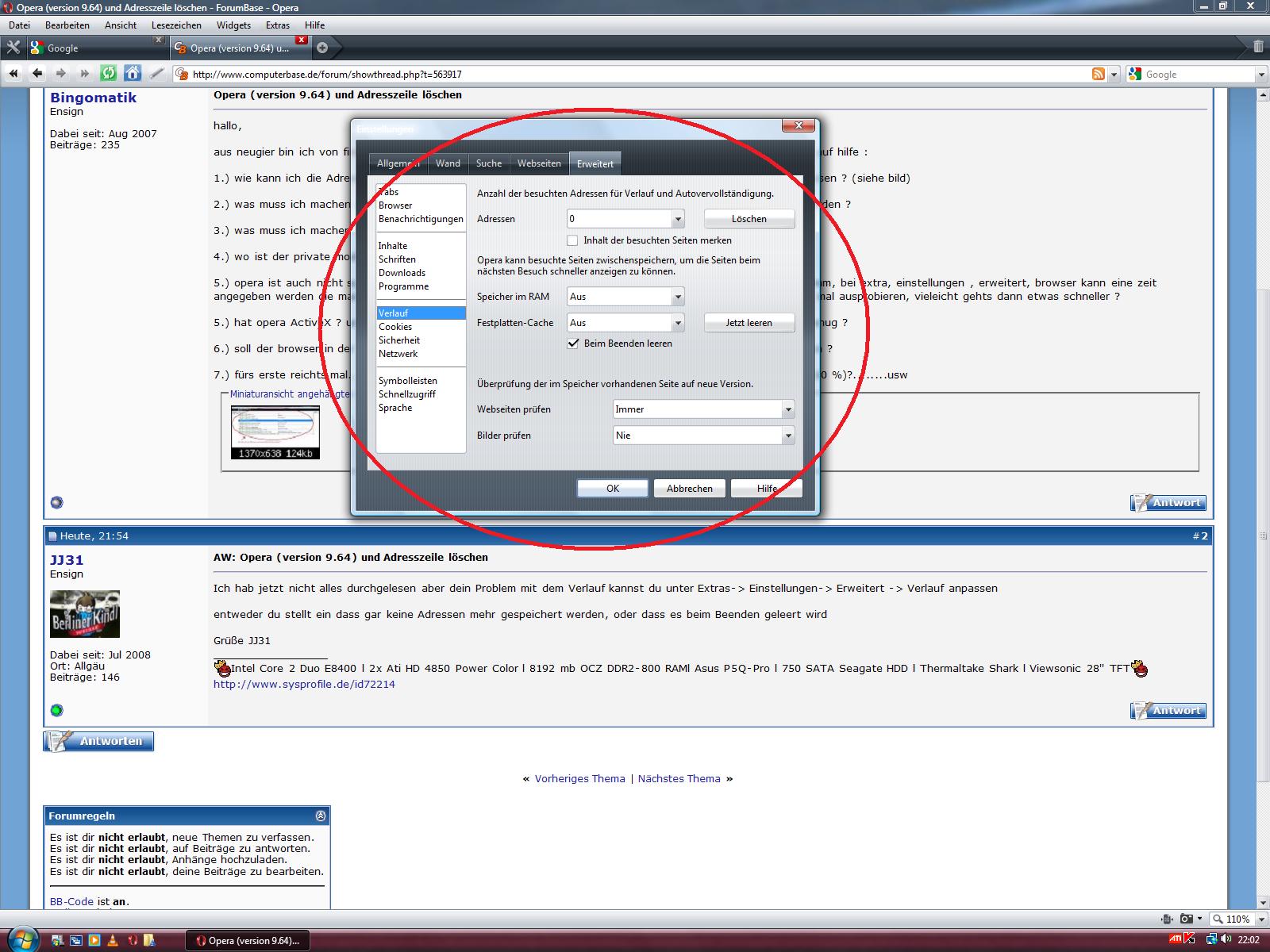Click 'Jetzt leeren' button

[749, 323]
